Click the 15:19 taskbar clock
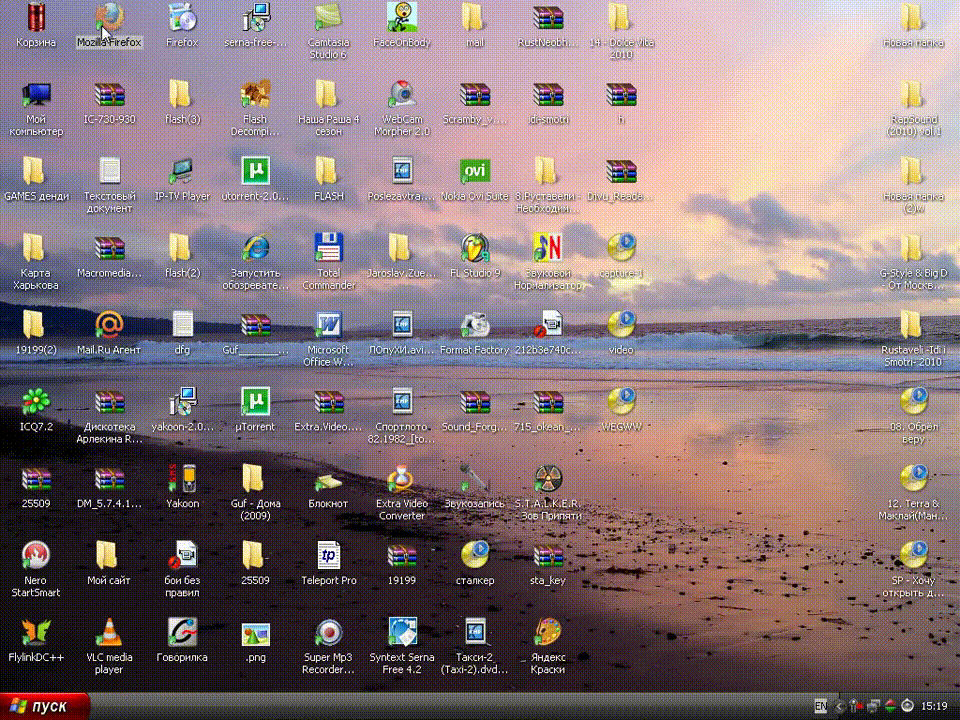This screenshot has height=720, width=960. [933, 706]
